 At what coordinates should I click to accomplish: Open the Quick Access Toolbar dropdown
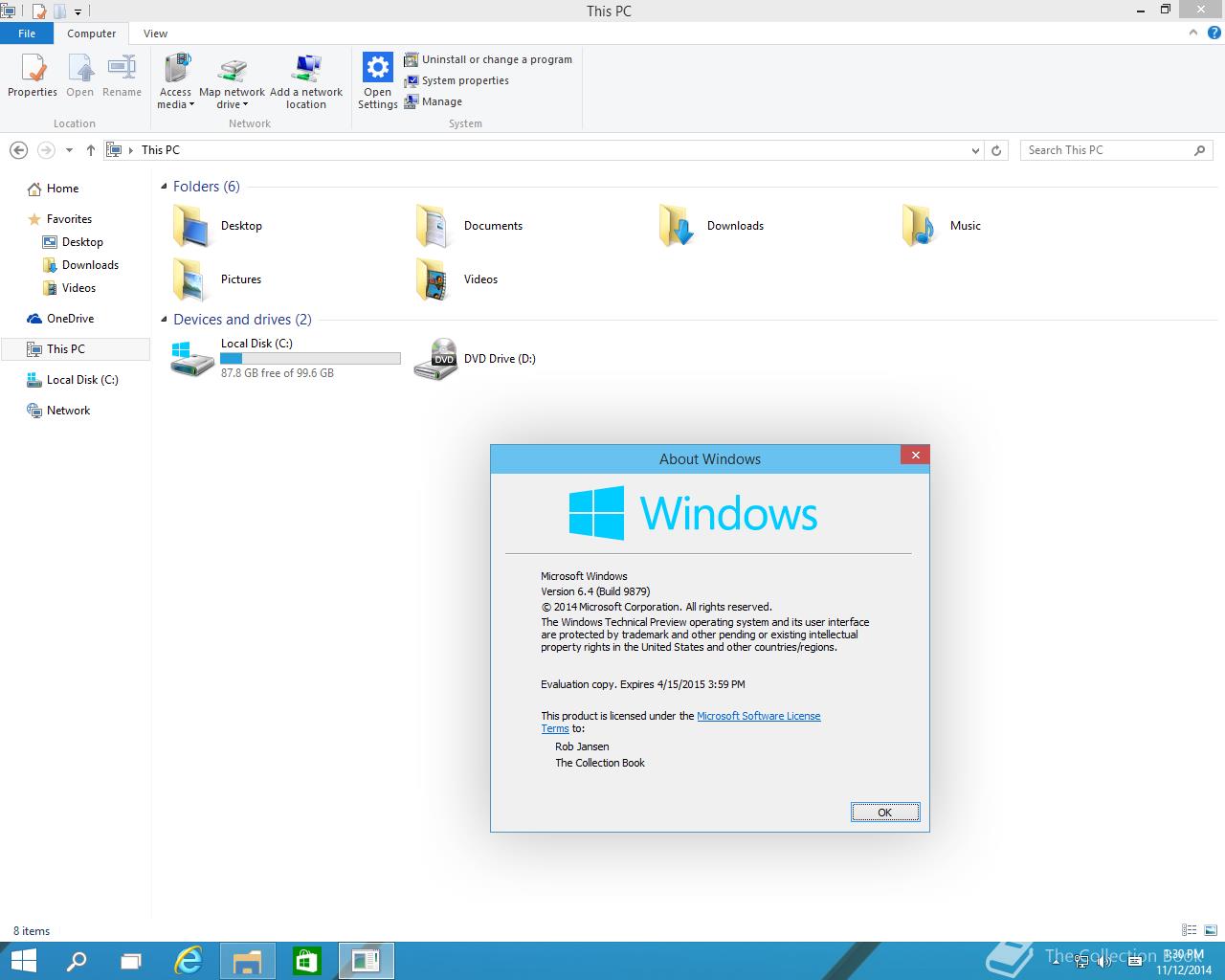coord(78,12)
